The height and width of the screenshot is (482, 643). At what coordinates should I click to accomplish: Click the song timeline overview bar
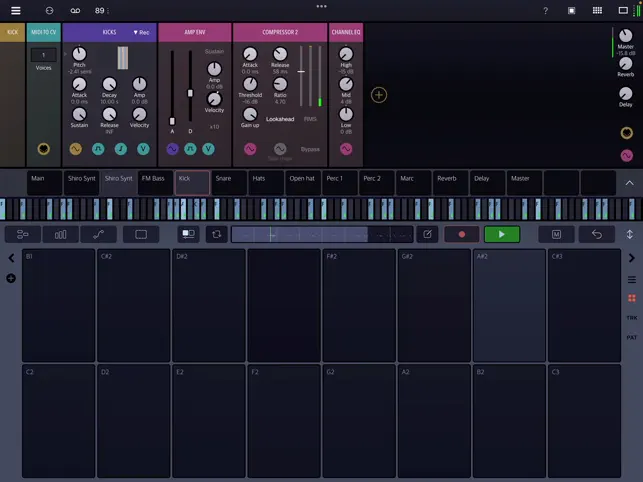pyautogui.click(x=322, y=234)
